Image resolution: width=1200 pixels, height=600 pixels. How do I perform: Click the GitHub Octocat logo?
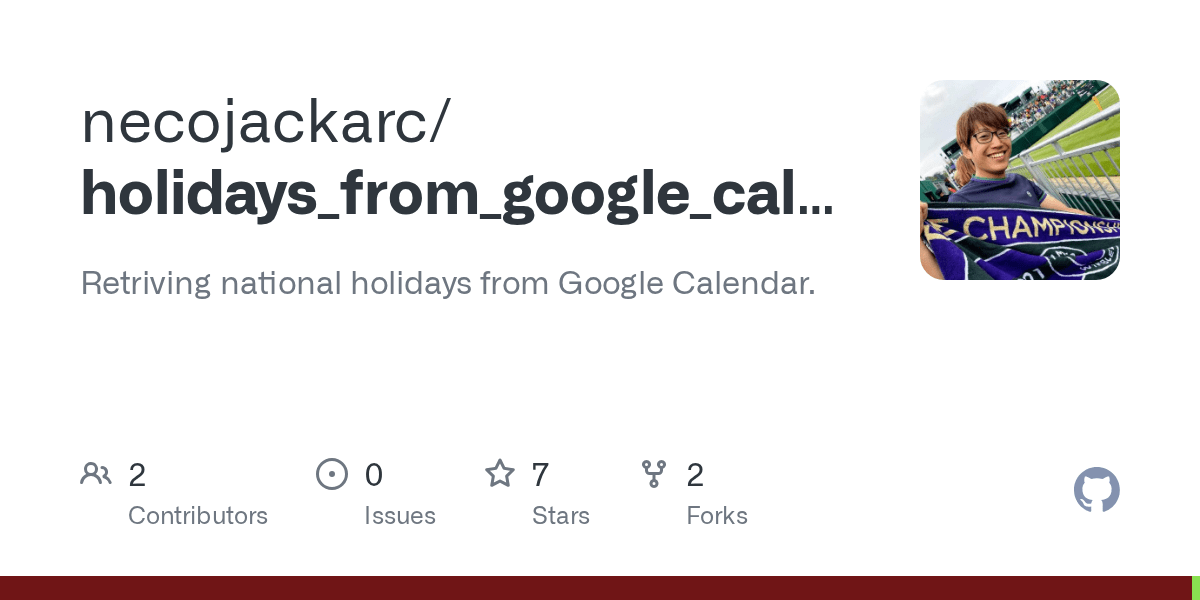(x=1096, y=490)
